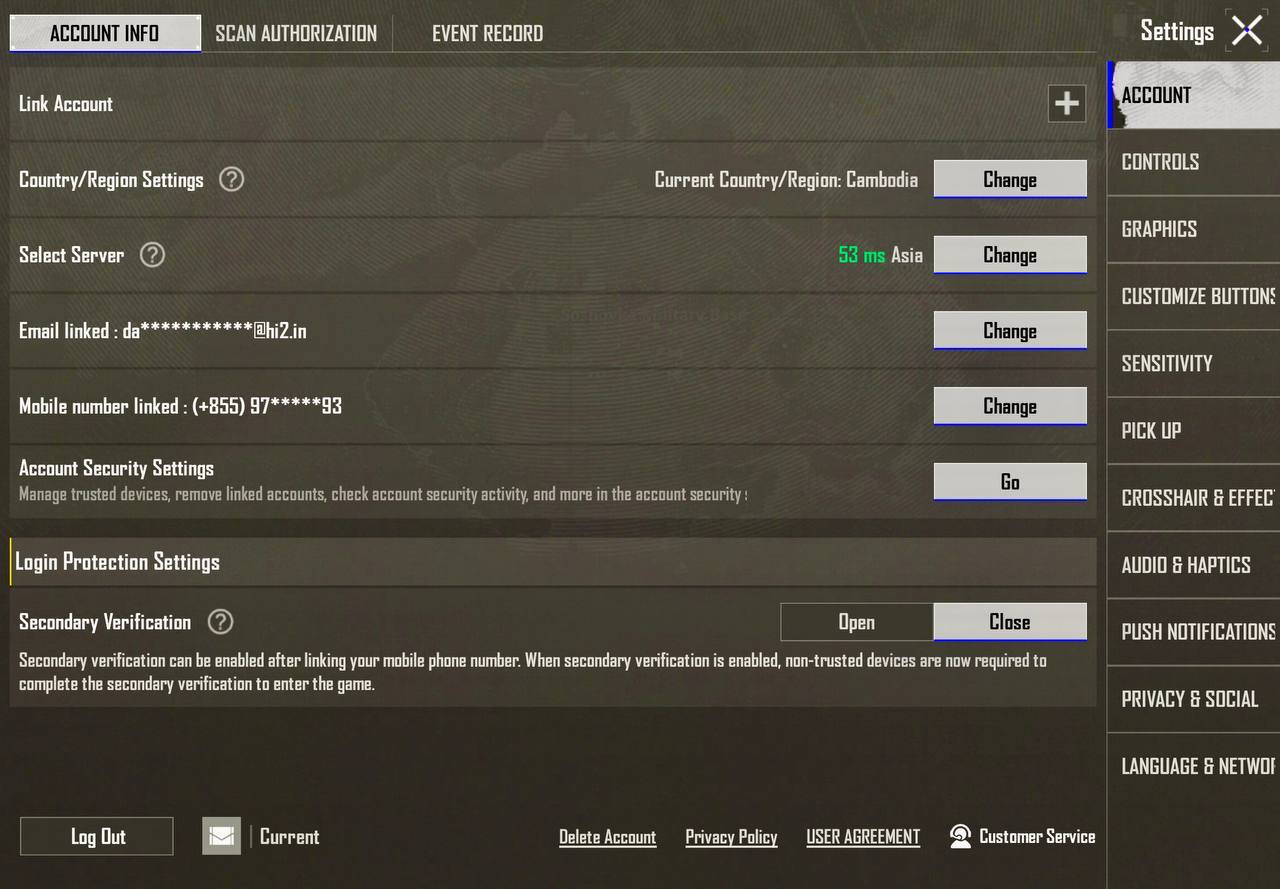This screenshot has height=889, width=1280.
Task: Select Customize Buttons in the sidebar
Action: pyautogui.click(x=1194, y=296)
